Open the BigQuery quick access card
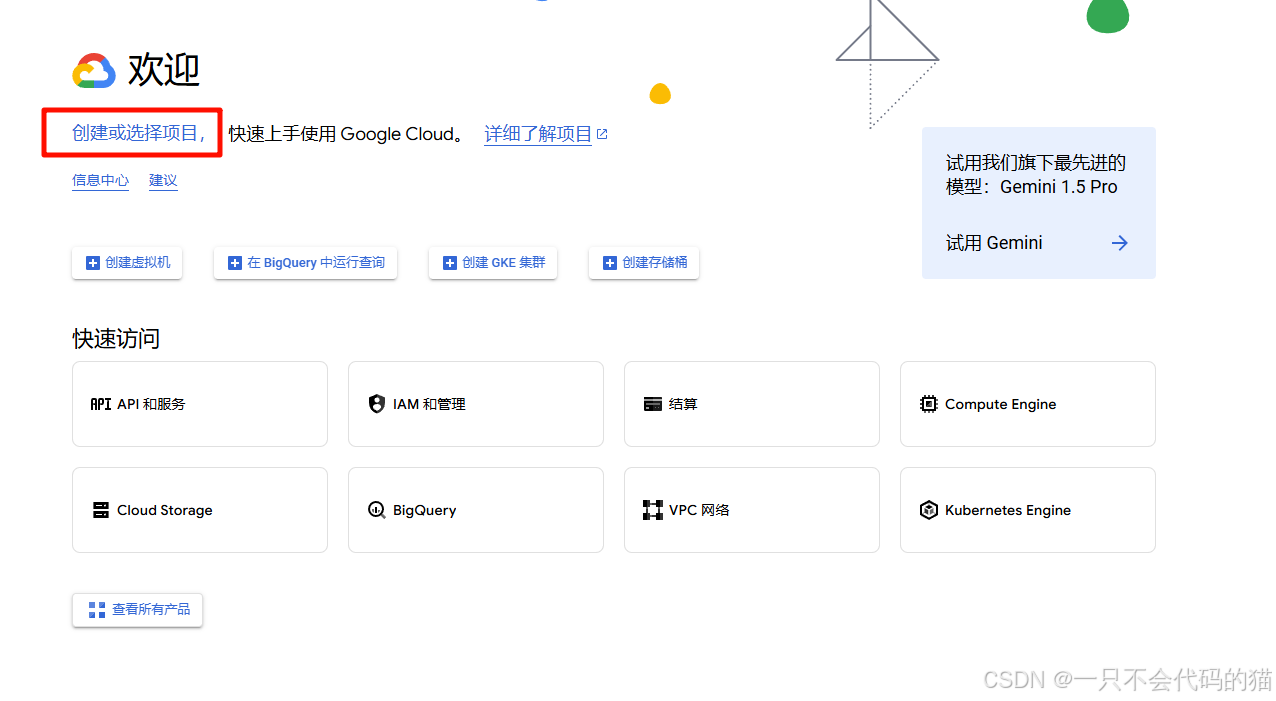This screenshot has height=701, width=1276. tap(476, 510)
